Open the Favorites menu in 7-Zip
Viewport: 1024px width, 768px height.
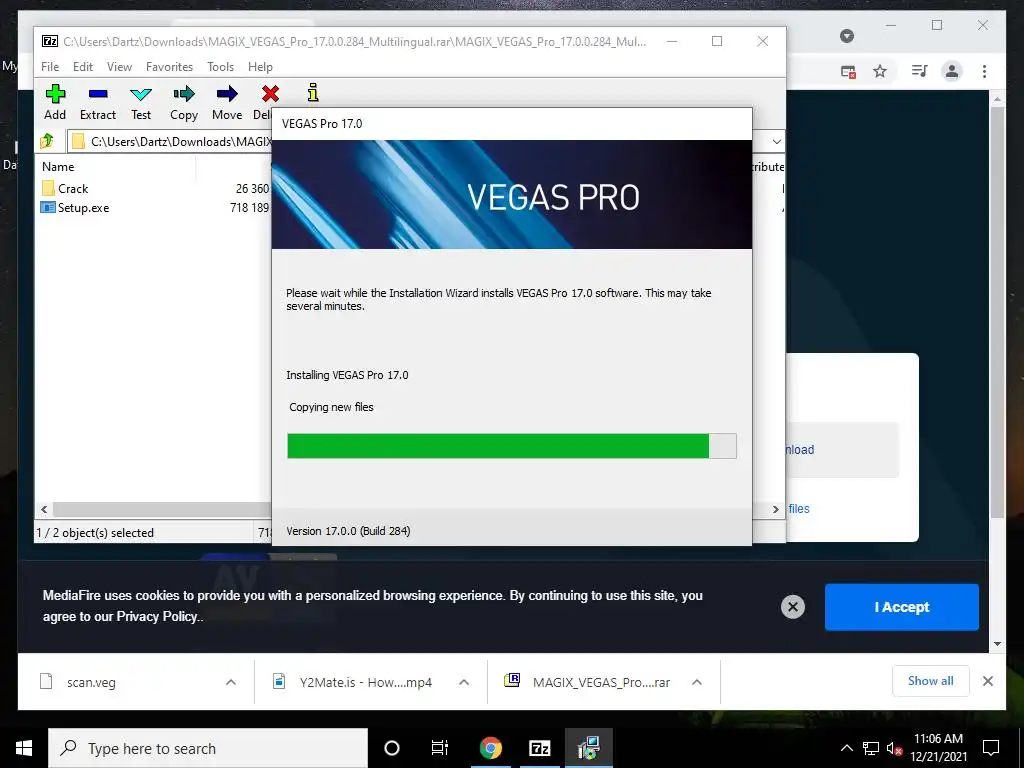tap(169, 67)
